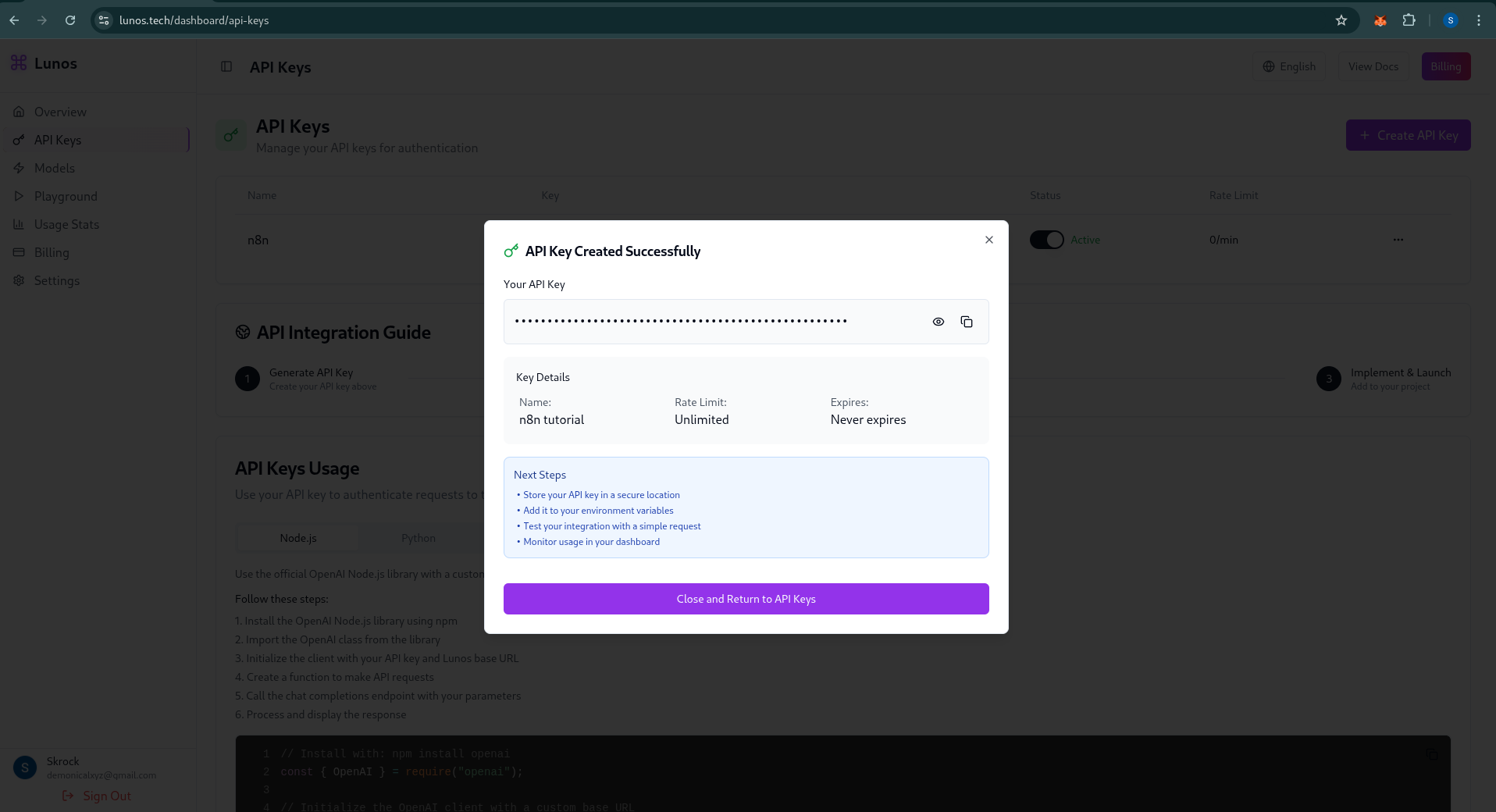This screenshot has width=1496, height=812.
Task: Click the Status column header
Action: point(1045,195)
